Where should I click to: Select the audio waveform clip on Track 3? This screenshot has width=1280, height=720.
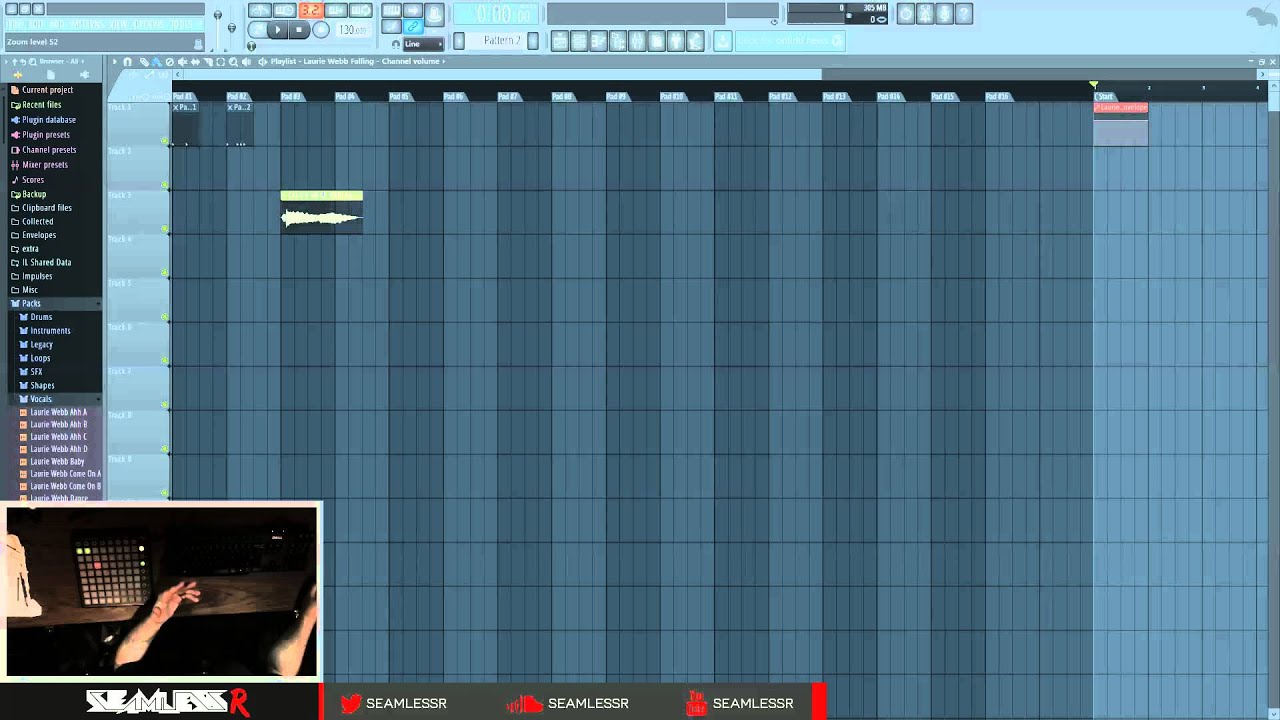(x=322, y=212)
